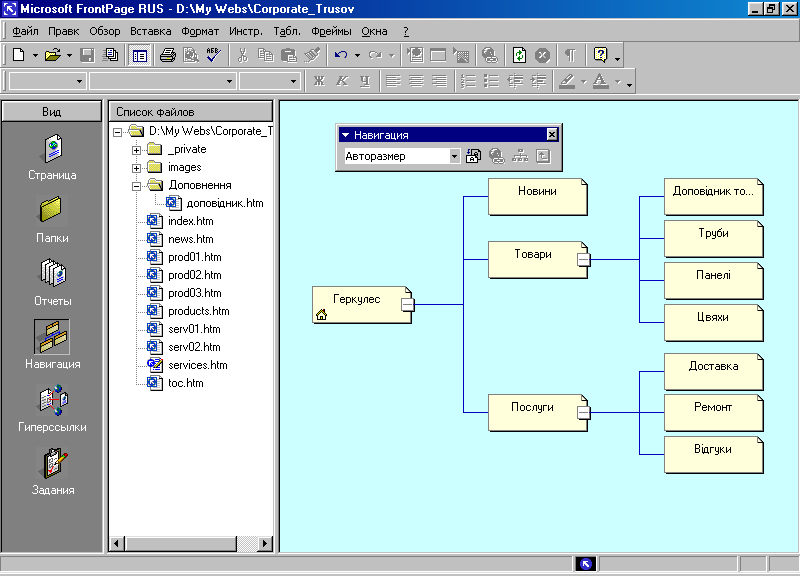Click the Hyperlink globe icon in main toolbar
800x576 pixels.
click(x=490, y=55)
